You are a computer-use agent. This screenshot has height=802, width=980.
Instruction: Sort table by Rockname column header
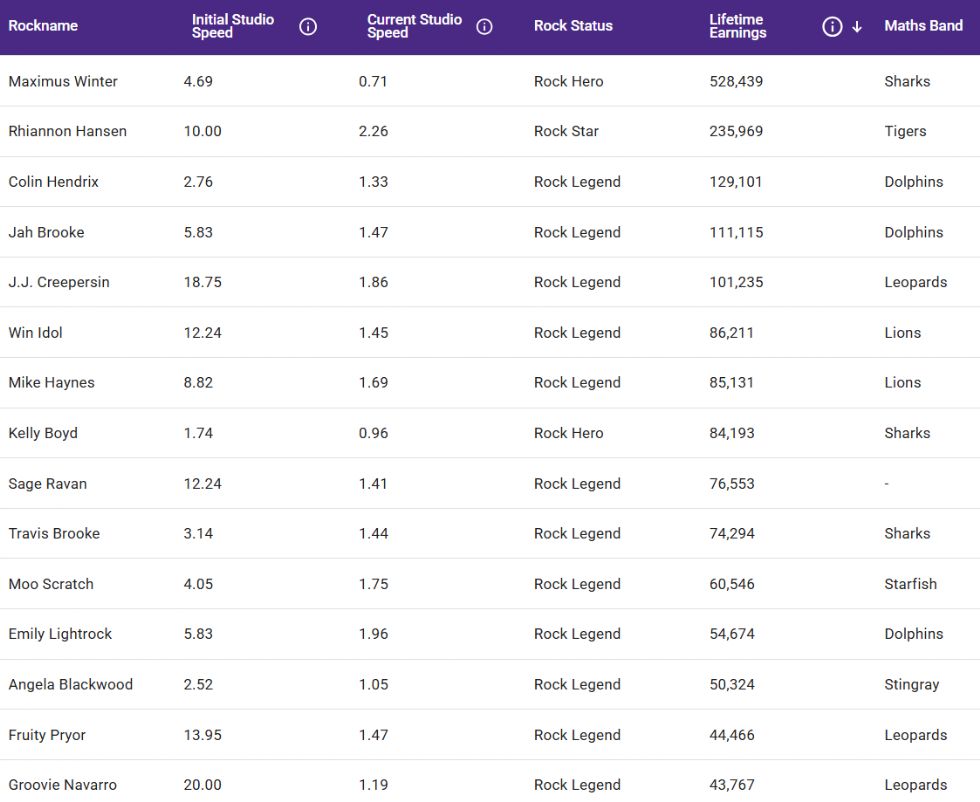(43, 26)
